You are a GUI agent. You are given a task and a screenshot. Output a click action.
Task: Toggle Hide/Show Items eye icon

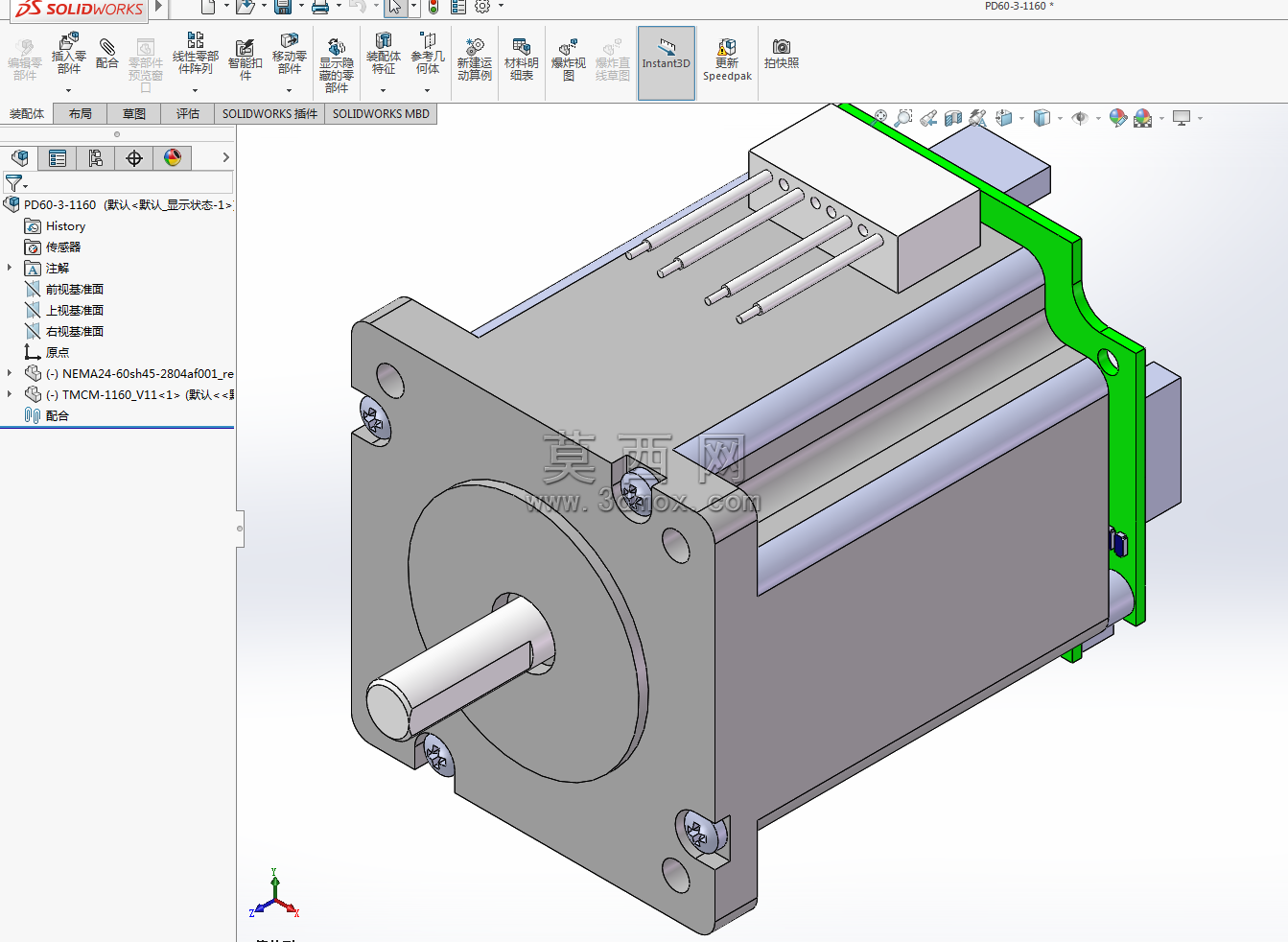coord(1080,118)
